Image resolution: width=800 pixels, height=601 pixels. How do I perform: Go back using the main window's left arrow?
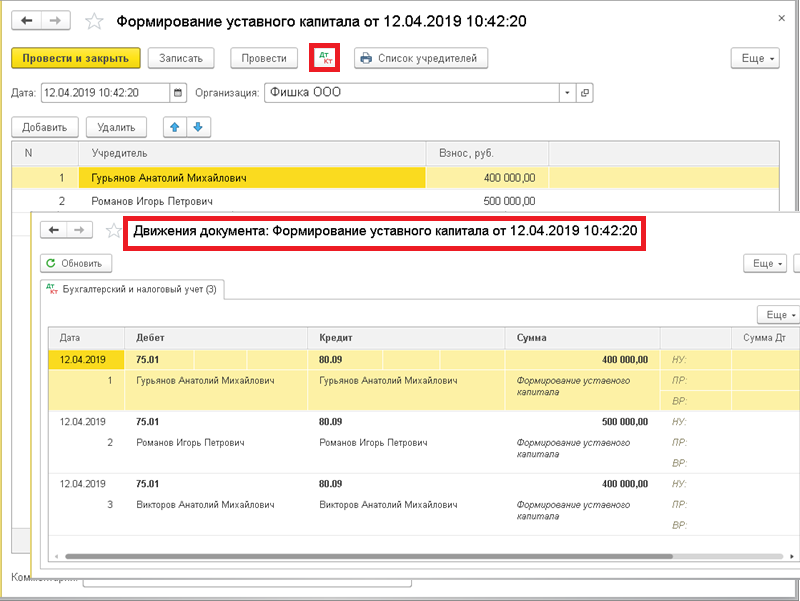click(x=27, y=21)
